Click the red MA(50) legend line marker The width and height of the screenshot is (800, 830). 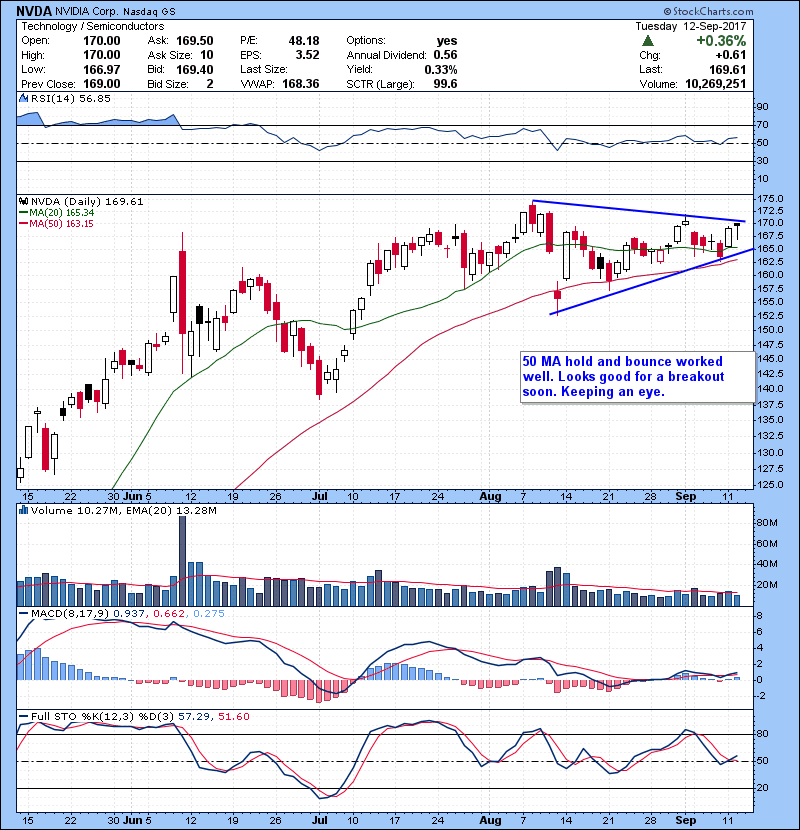(x=22, y=224)
